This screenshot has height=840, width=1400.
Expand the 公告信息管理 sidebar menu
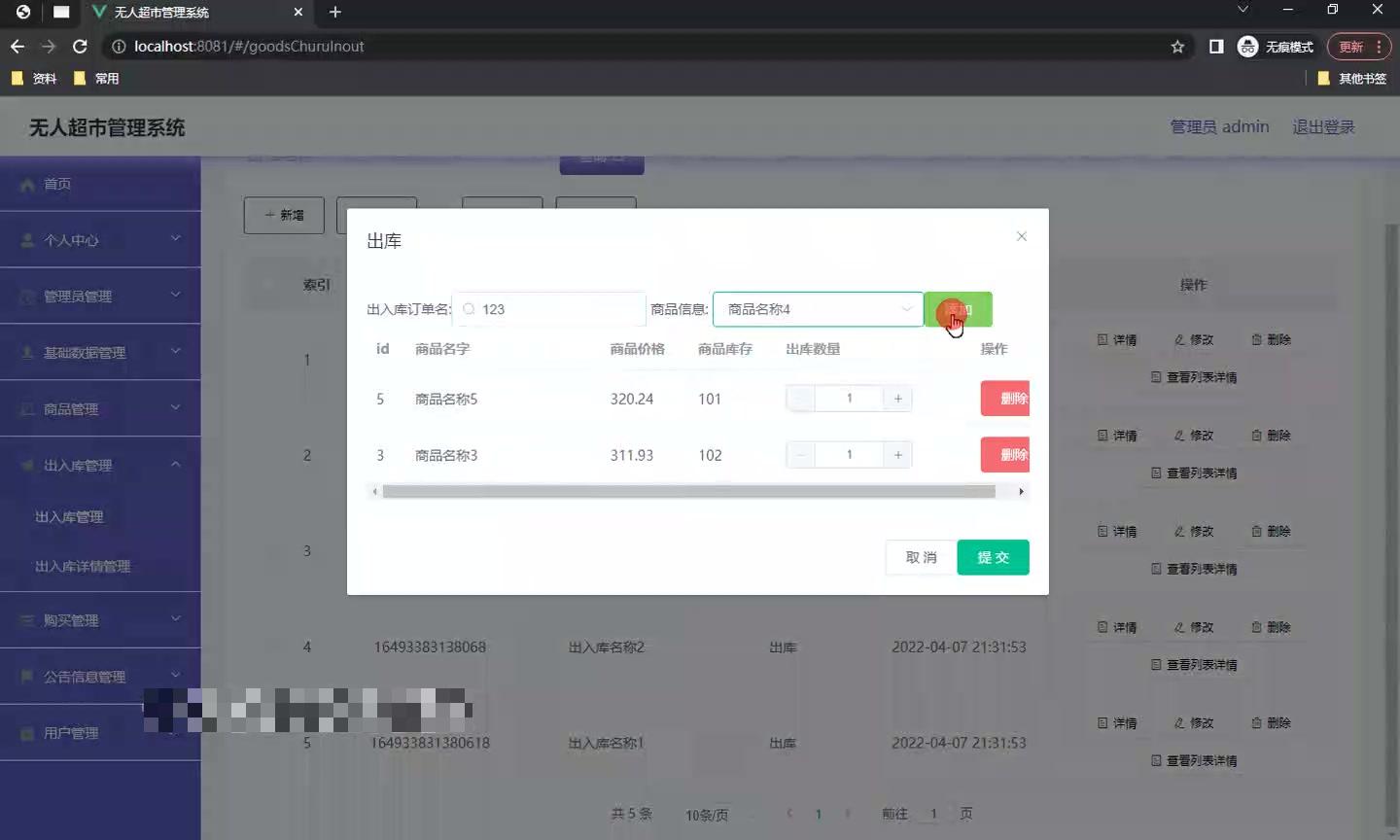click(100, 677)
